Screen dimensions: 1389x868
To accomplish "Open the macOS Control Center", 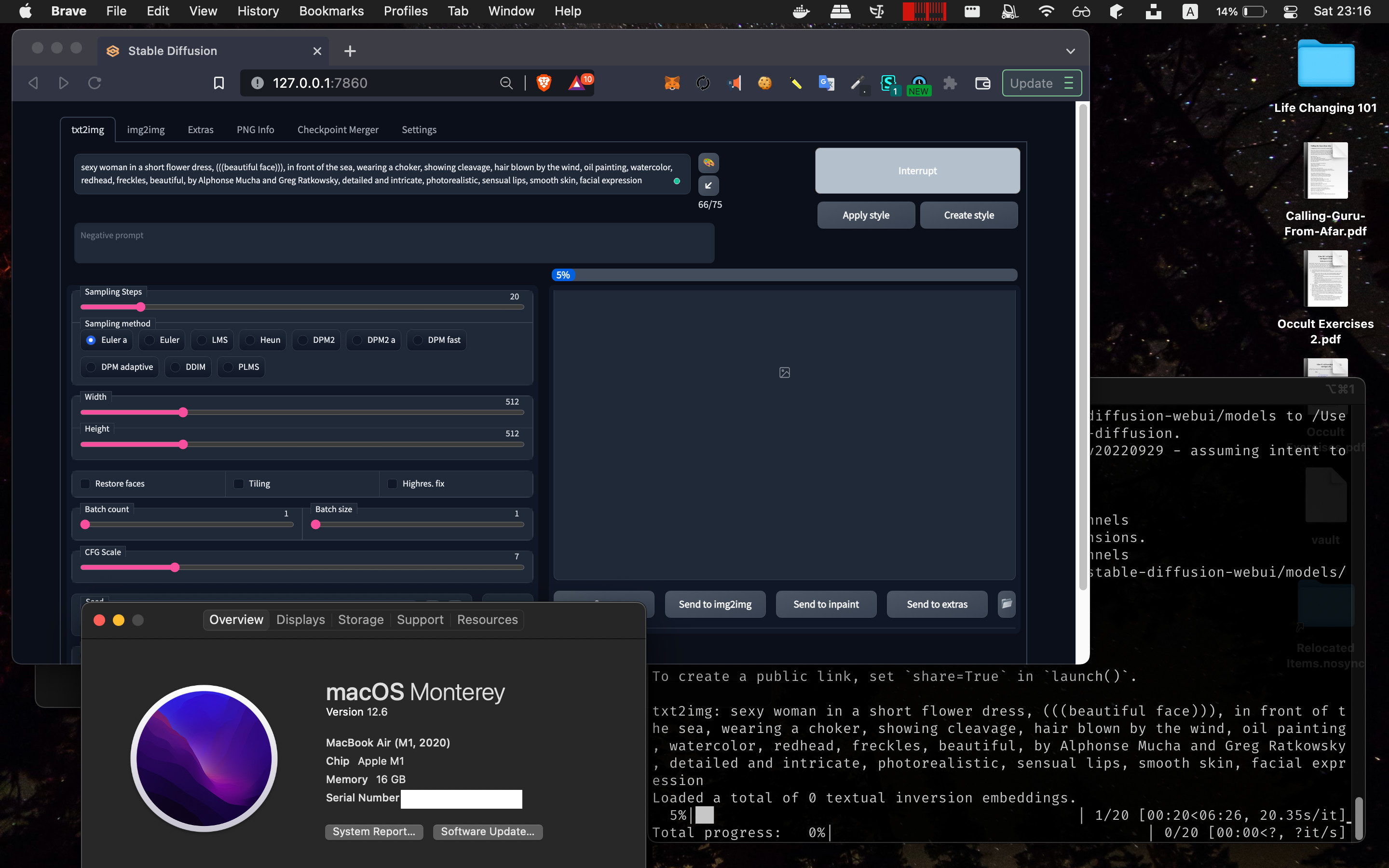I will 1290,12.
